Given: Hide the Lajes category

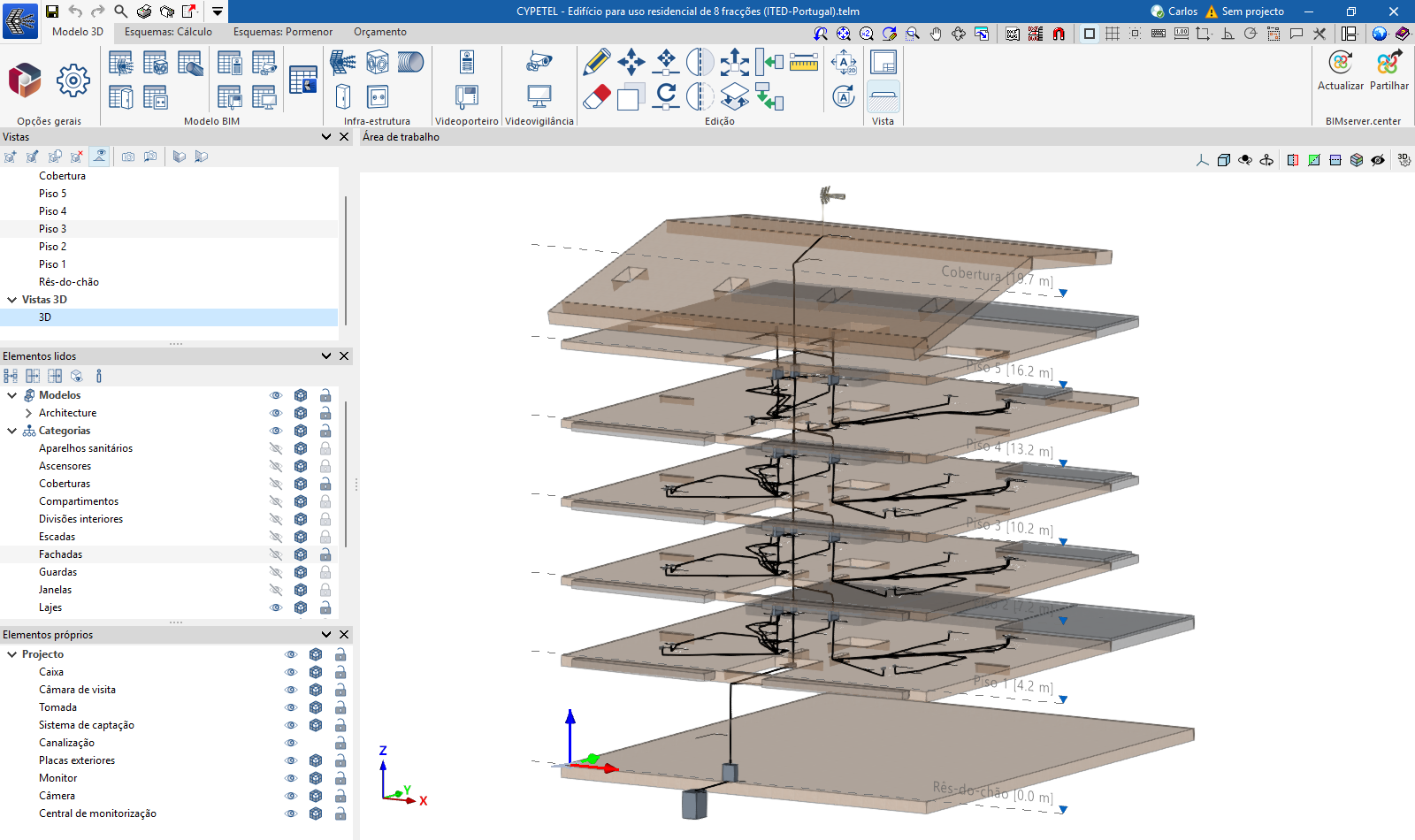Looking at the screenshot, I should coord(276,607).
